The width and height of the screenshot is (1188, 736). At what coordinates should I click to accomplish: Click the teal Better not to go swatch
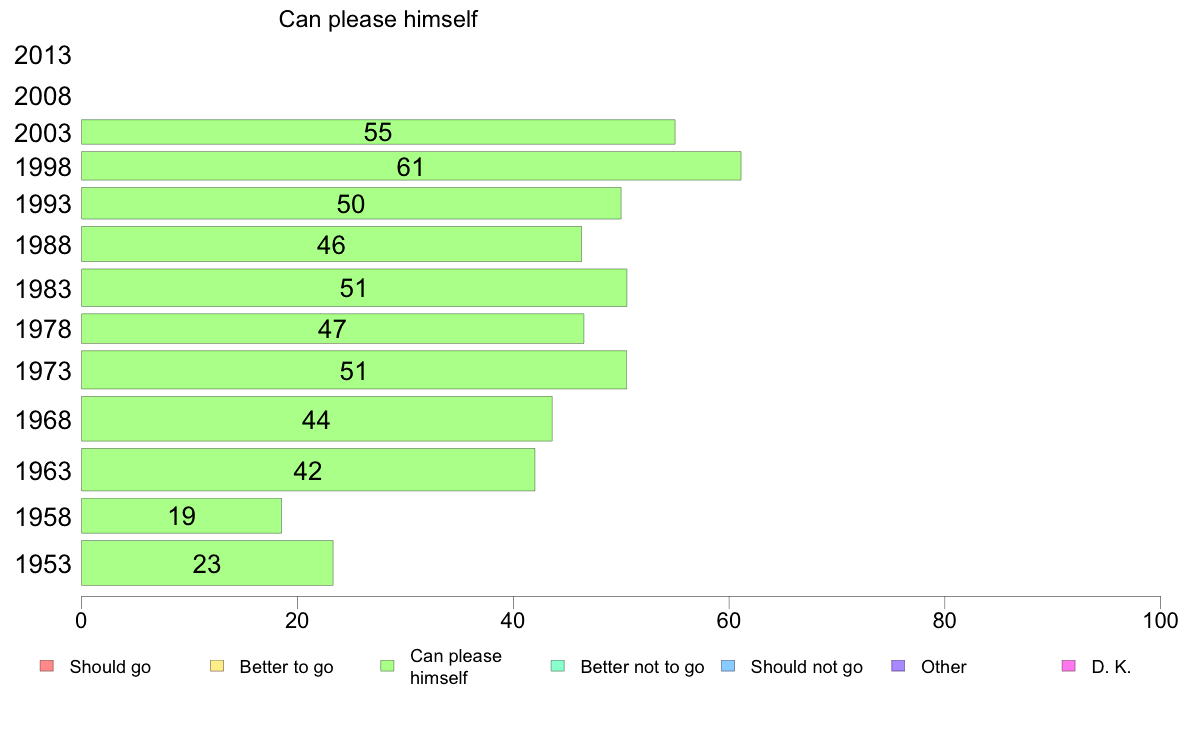coord(558,666)
